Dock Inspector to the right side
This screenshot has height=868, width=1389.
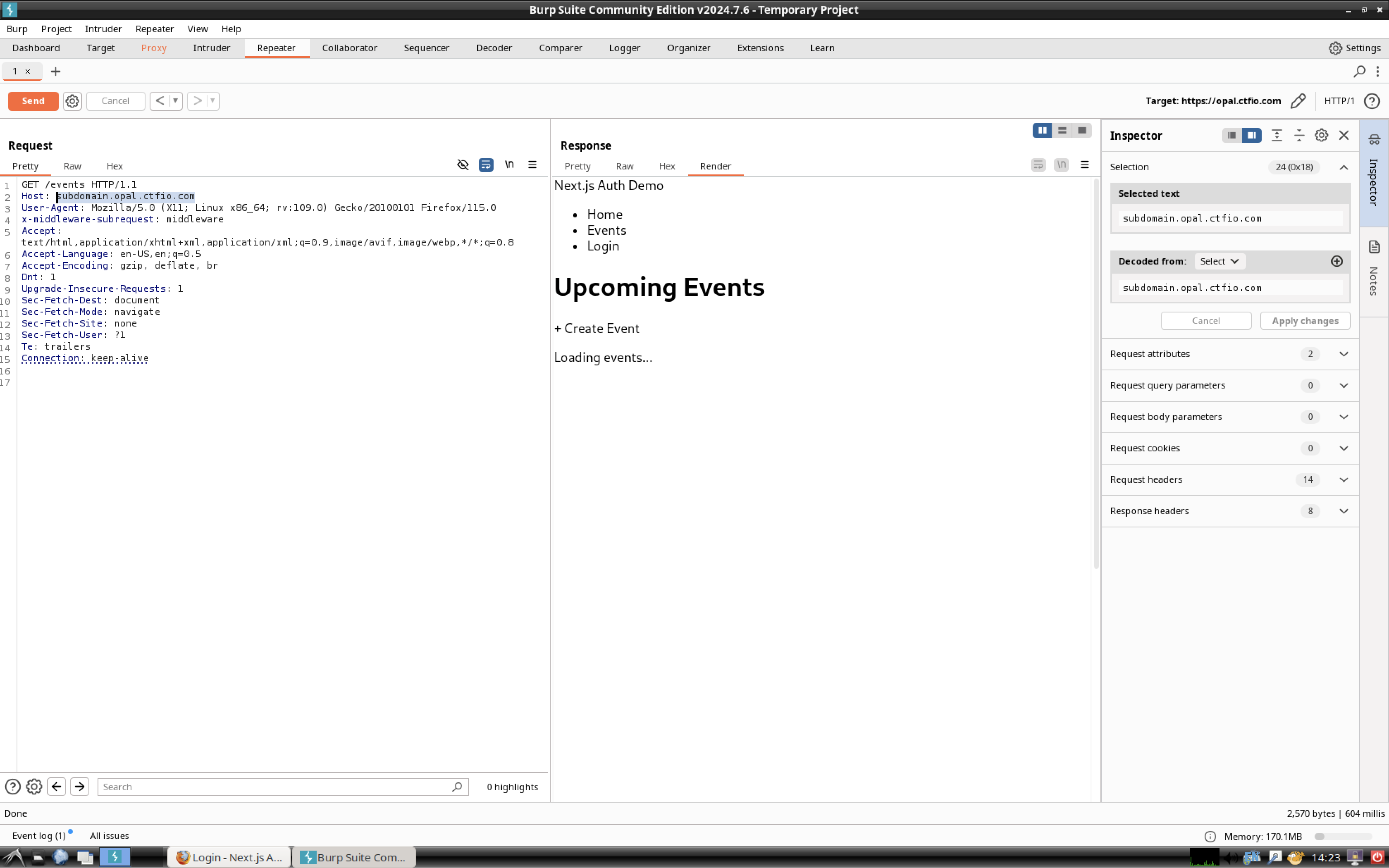point(1251,136)
